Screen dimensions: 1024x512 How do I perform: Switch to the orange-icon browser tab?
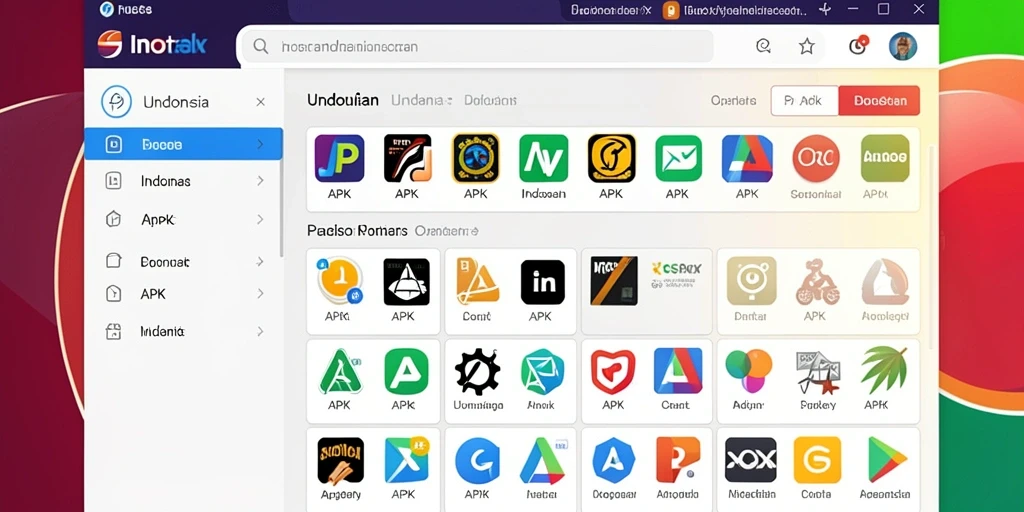(x=735, y=10)
